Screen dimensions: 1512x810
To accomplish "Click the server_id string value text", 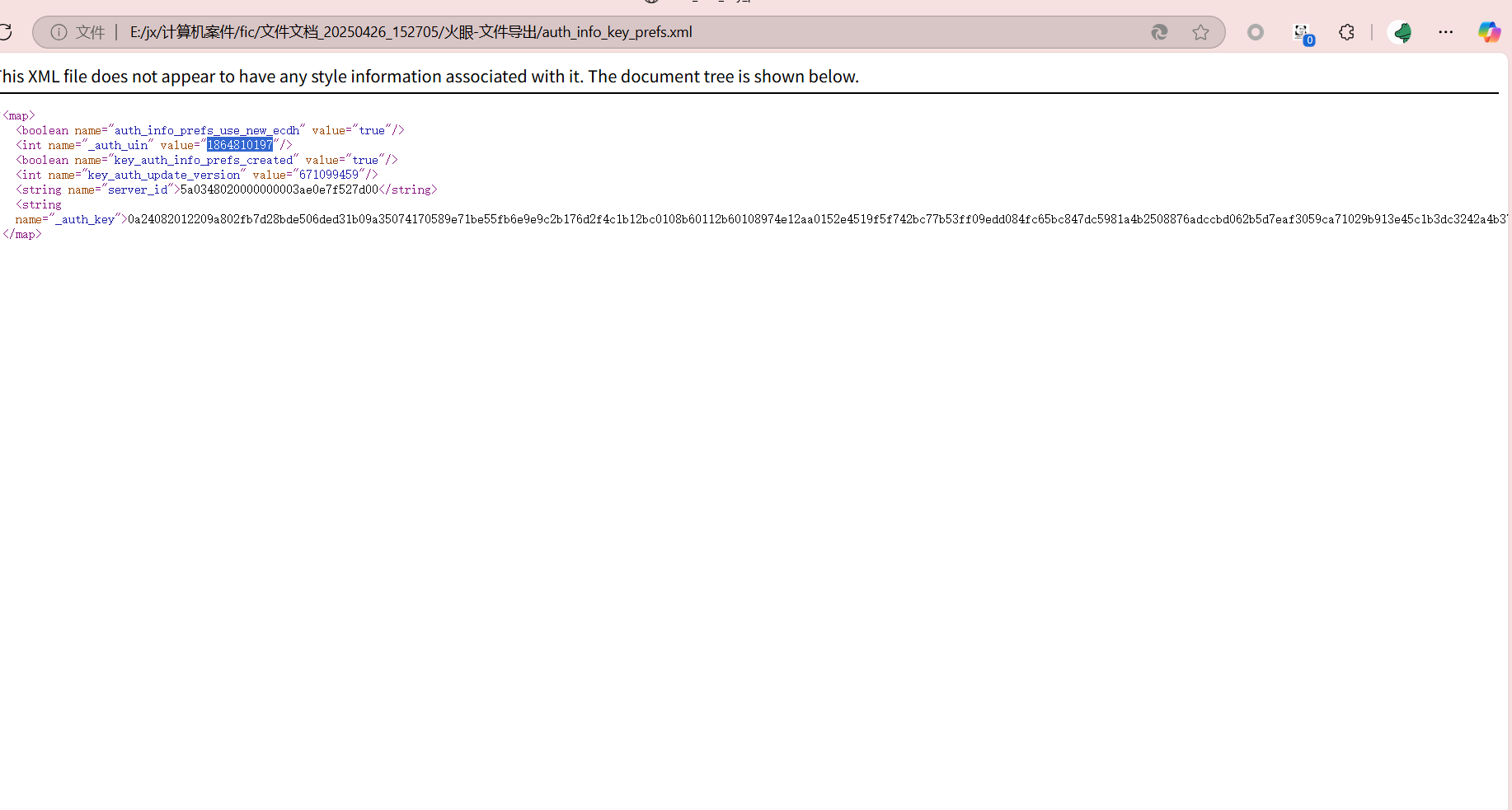I will pos(279,190).
